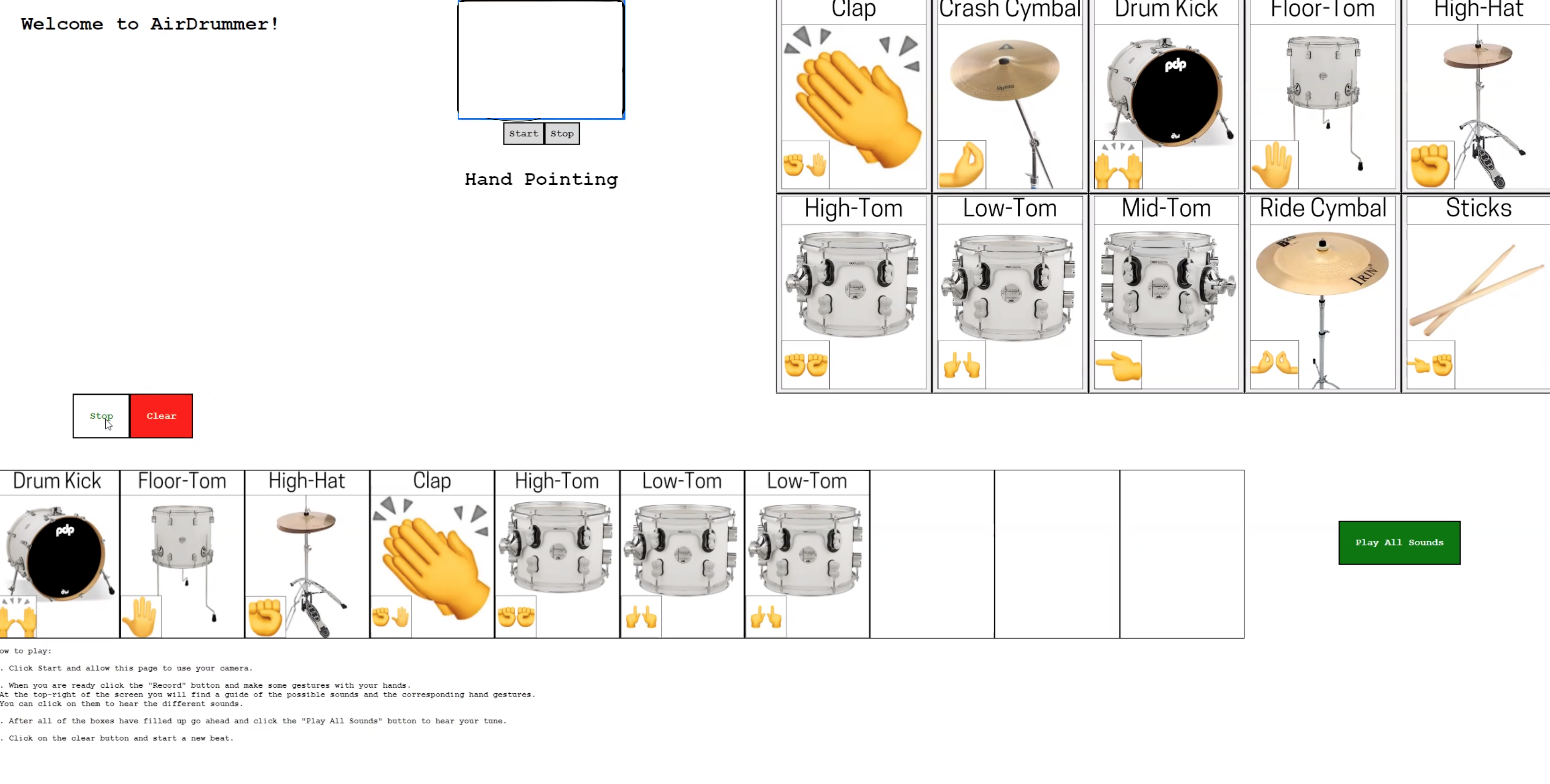Select the High-Hat sequence cell
Screen dimensions: 1550x784
click(307, 554)
